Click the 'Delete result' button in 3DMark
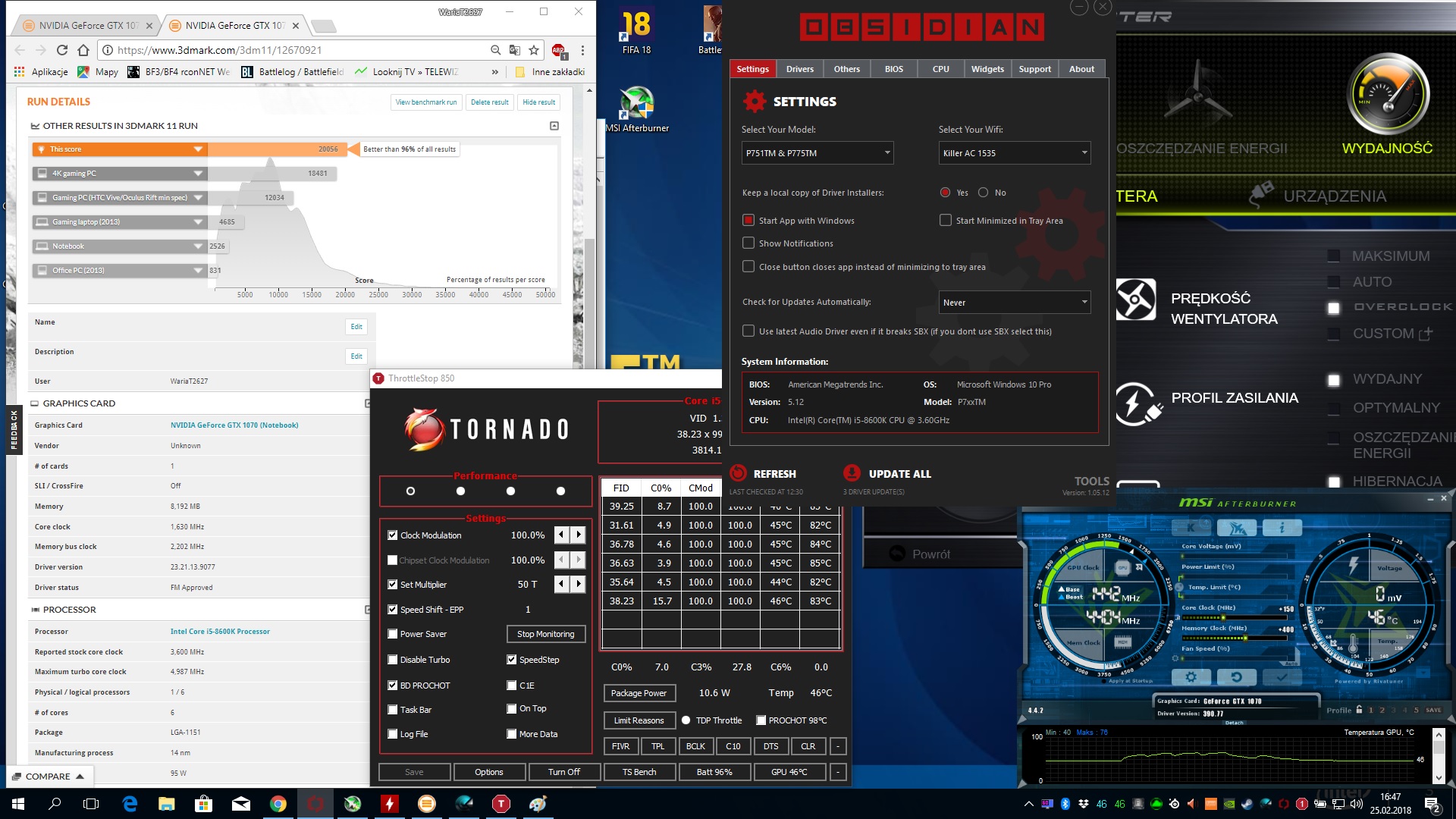1456x819 pixels. [x=490, y=102]
